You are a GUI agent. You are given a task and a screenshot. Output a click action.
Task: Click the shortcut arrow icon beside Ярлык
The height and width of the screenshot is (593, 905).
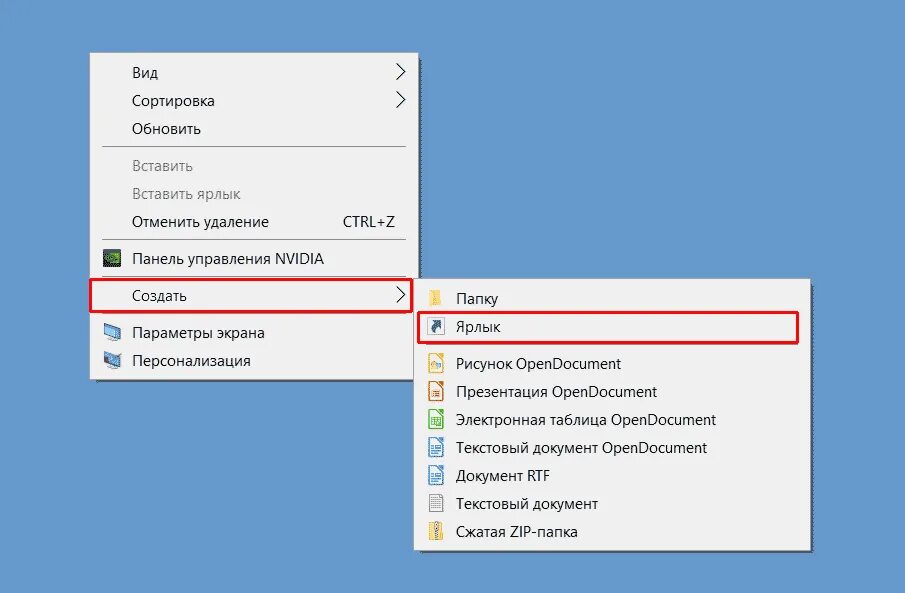(436, 326)
